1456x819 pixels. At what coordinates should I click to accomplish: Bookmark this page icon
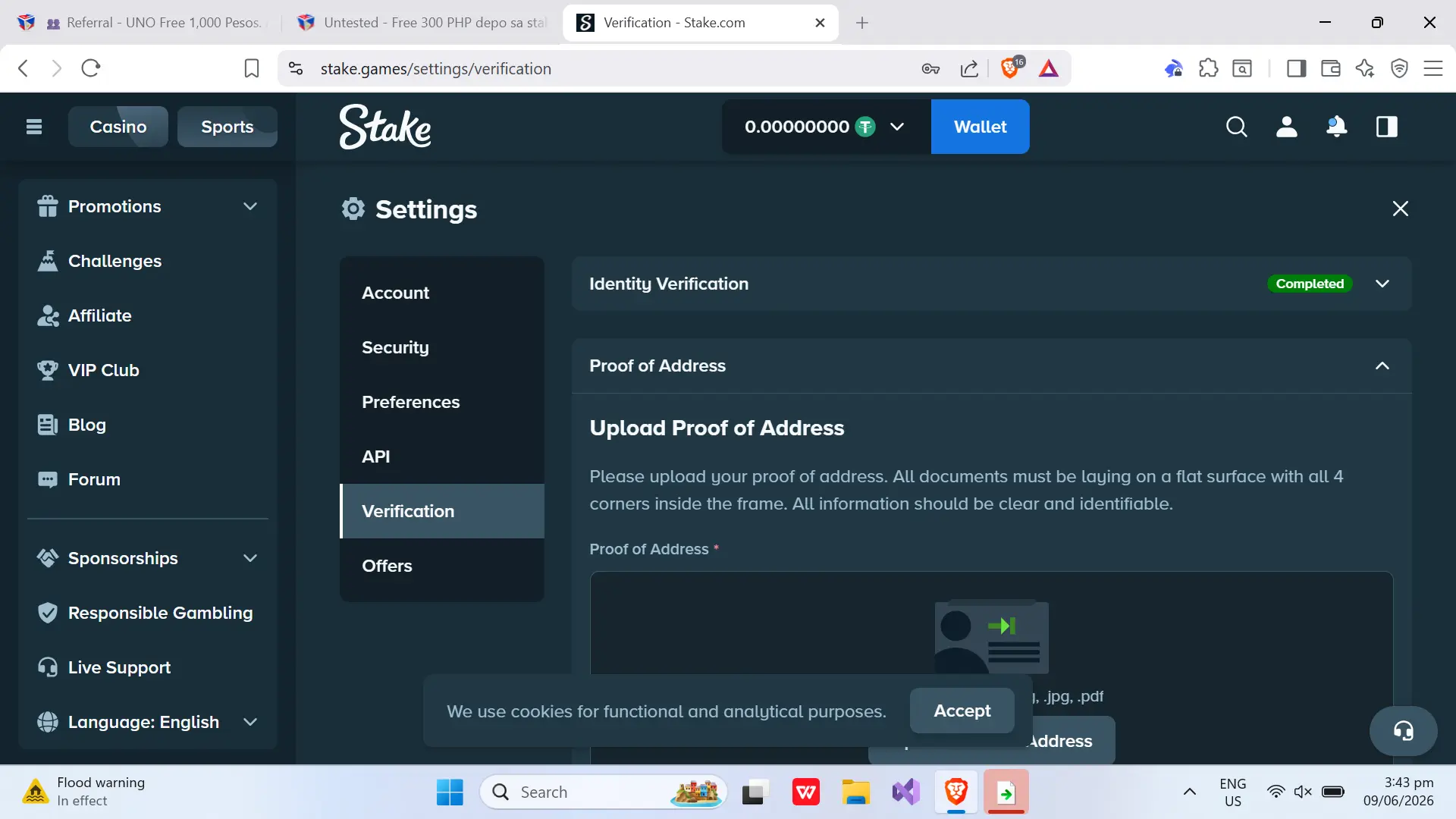[252, 68]
